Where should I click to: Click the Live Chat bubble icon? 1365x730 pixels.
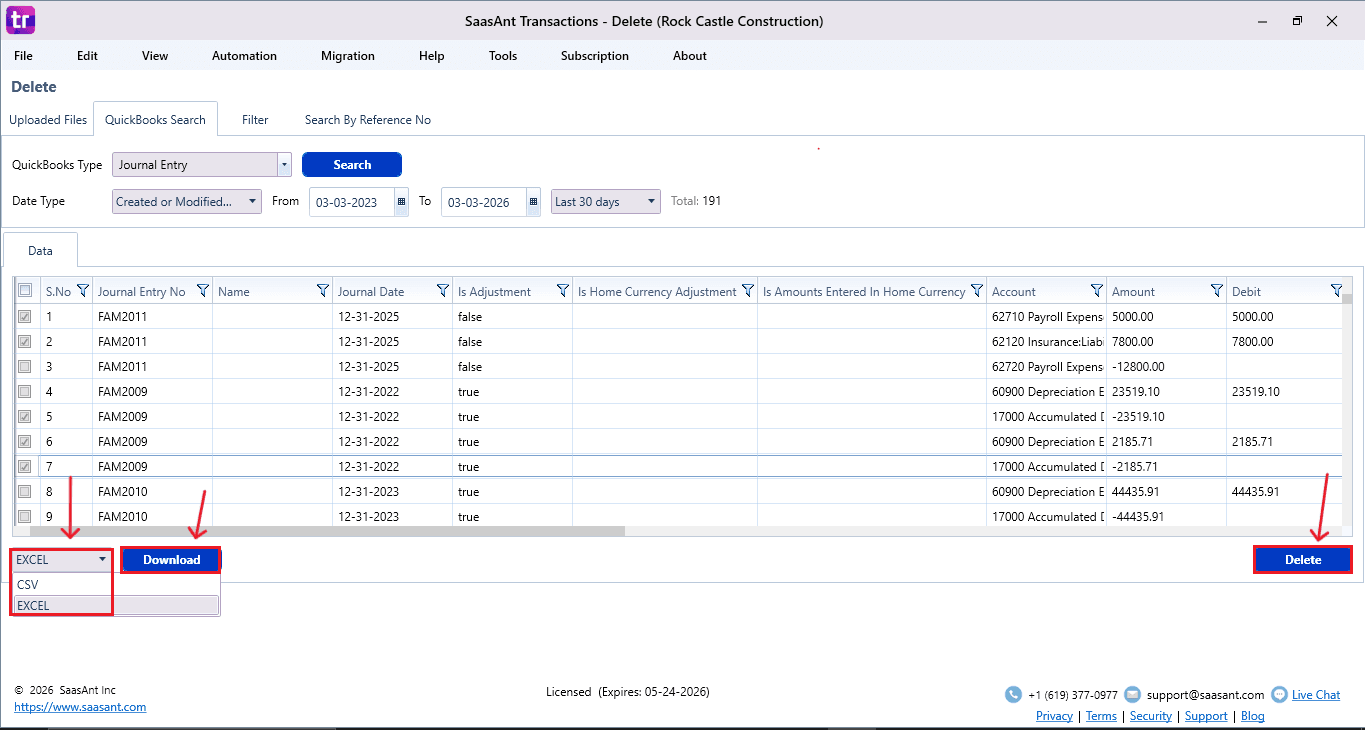[1279, 694]
